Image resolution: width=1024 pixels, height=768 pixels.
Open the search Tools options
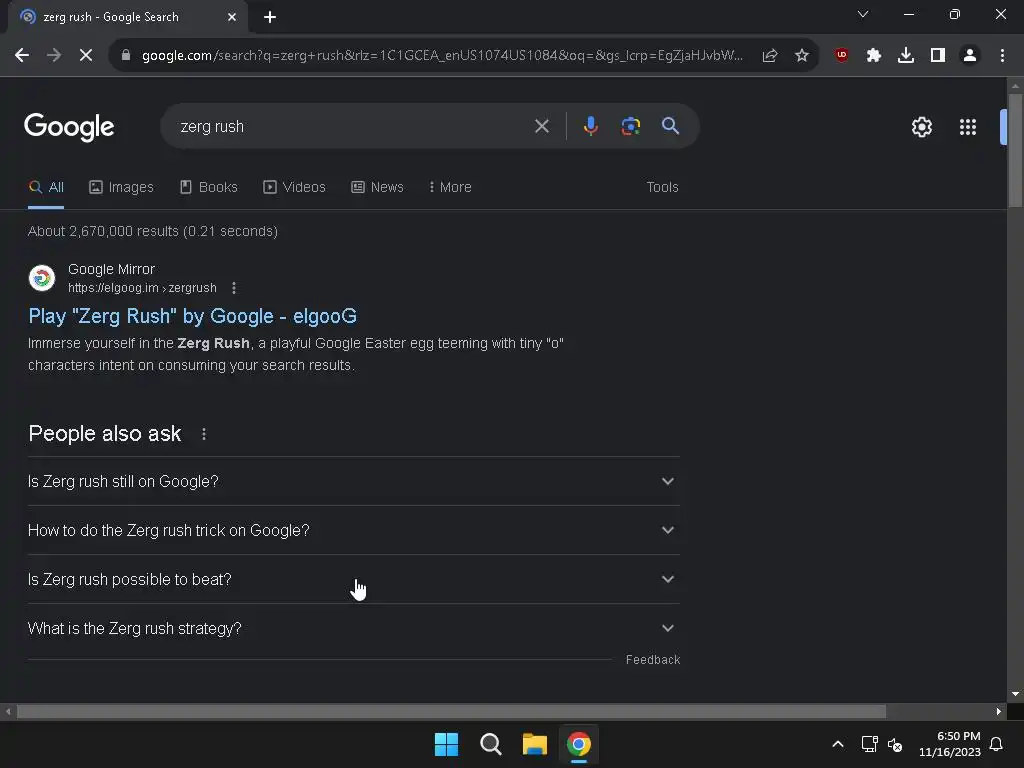tap(662, 187)
